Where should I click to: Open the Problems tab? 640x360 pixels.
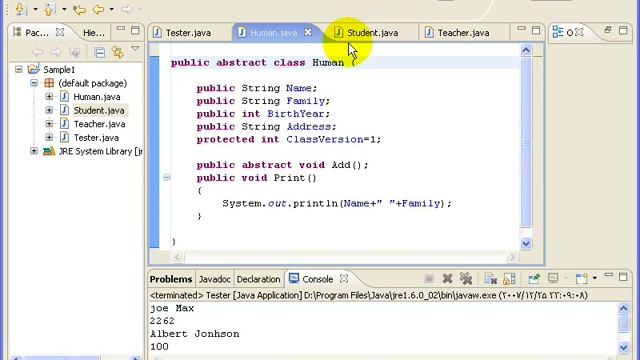coord(171,279)
